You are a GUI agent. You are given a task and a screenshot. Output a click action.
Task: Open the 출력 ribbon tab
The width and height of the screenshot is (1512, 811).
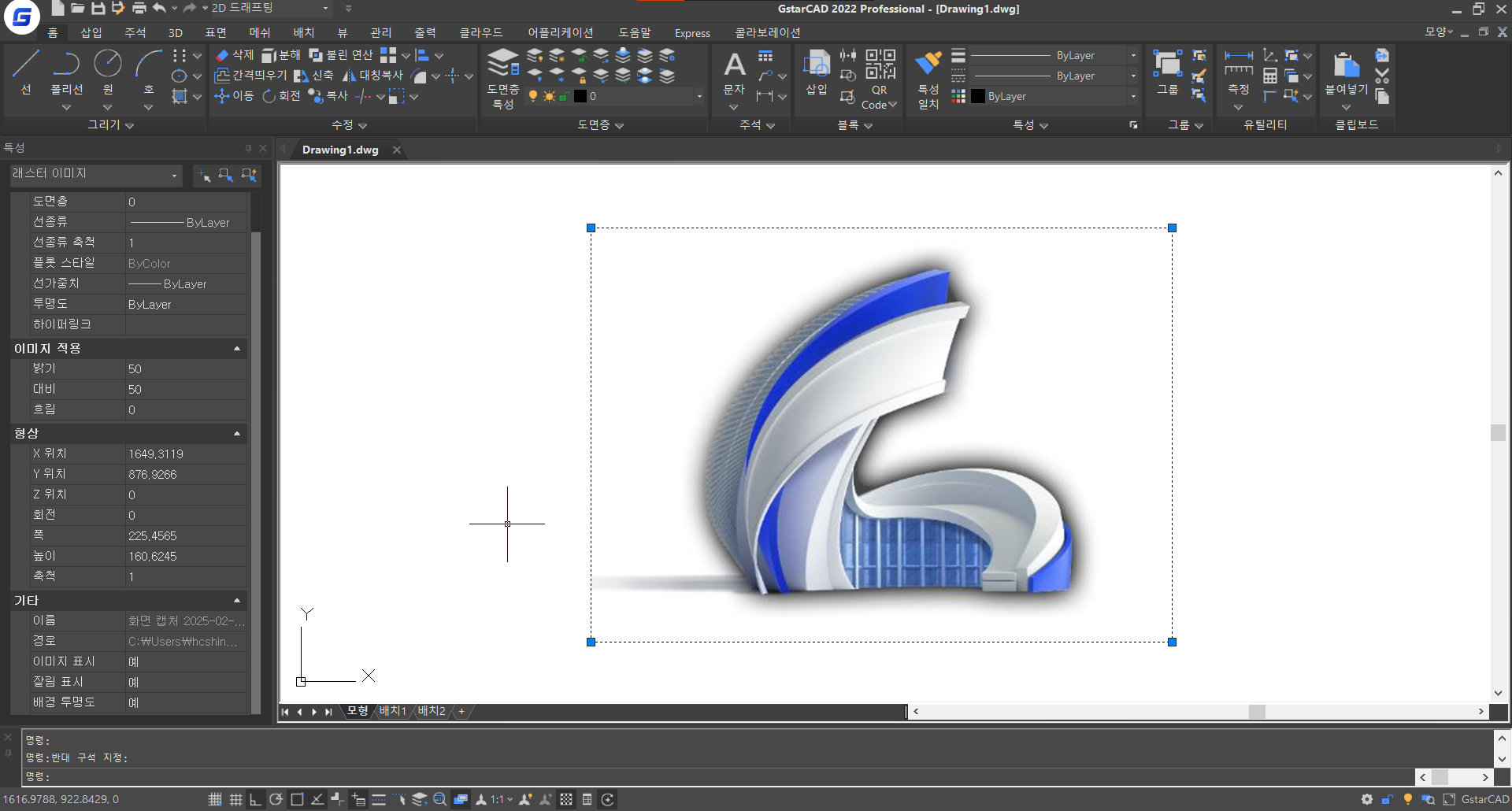(425, 32)
